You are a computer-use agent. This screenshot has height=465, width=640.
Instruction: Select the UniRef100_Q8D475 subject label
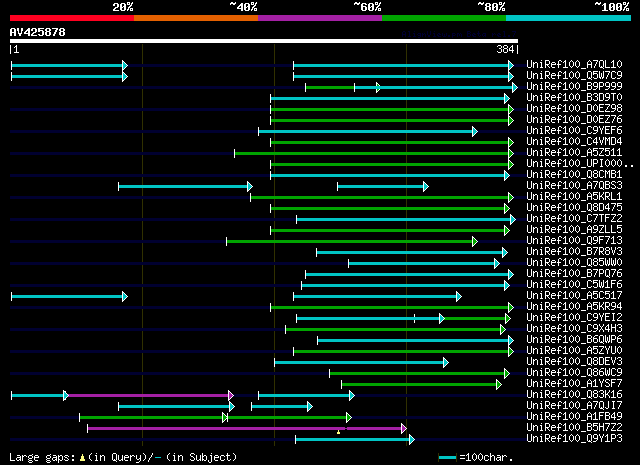pyautogui.click(x=574, y=207)
